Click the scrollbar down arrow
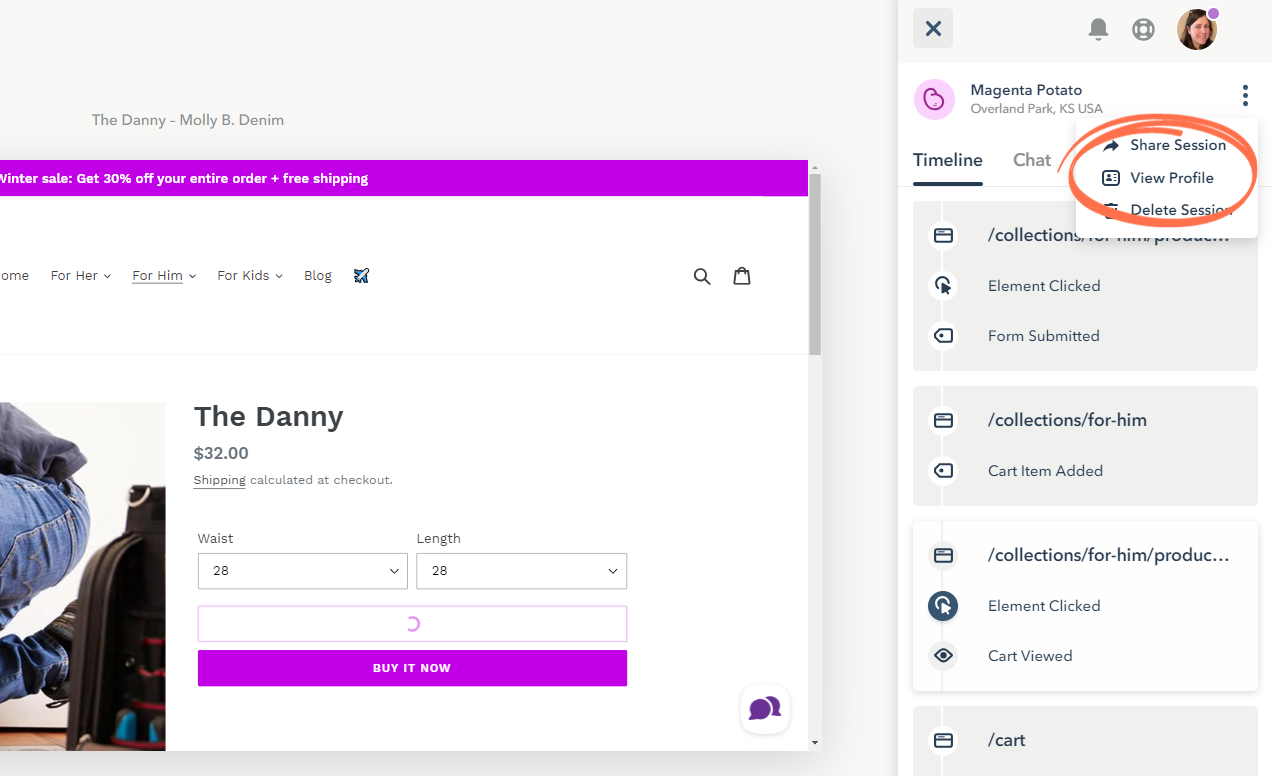The height and width of the screenshot is (776, 1282). [815, 743]
